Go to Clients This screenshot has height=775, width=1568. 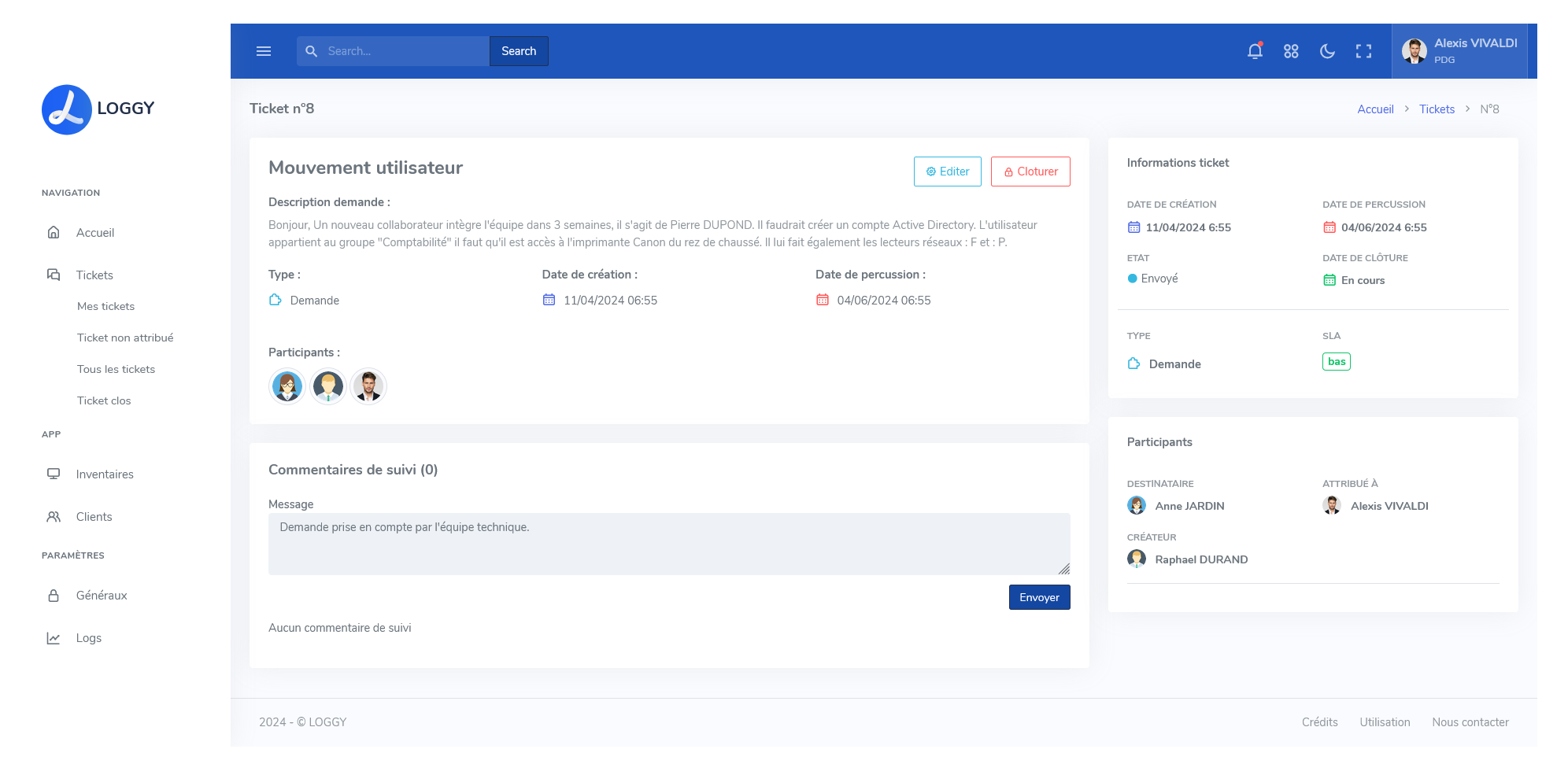(94, 516)
